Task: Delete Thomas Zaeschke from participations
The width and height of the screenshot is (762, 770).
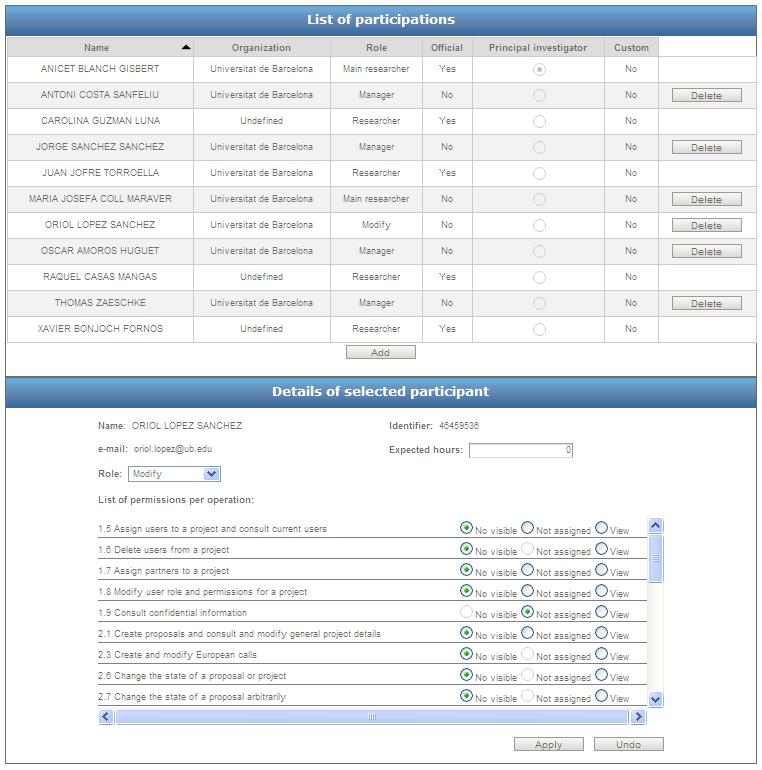Action: tap(706, 304)
